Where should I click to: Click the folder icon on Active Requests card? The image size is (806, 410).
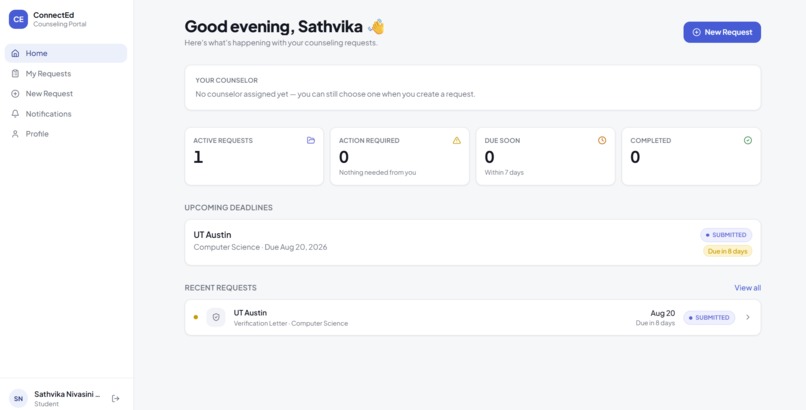[x=310, y=140]
